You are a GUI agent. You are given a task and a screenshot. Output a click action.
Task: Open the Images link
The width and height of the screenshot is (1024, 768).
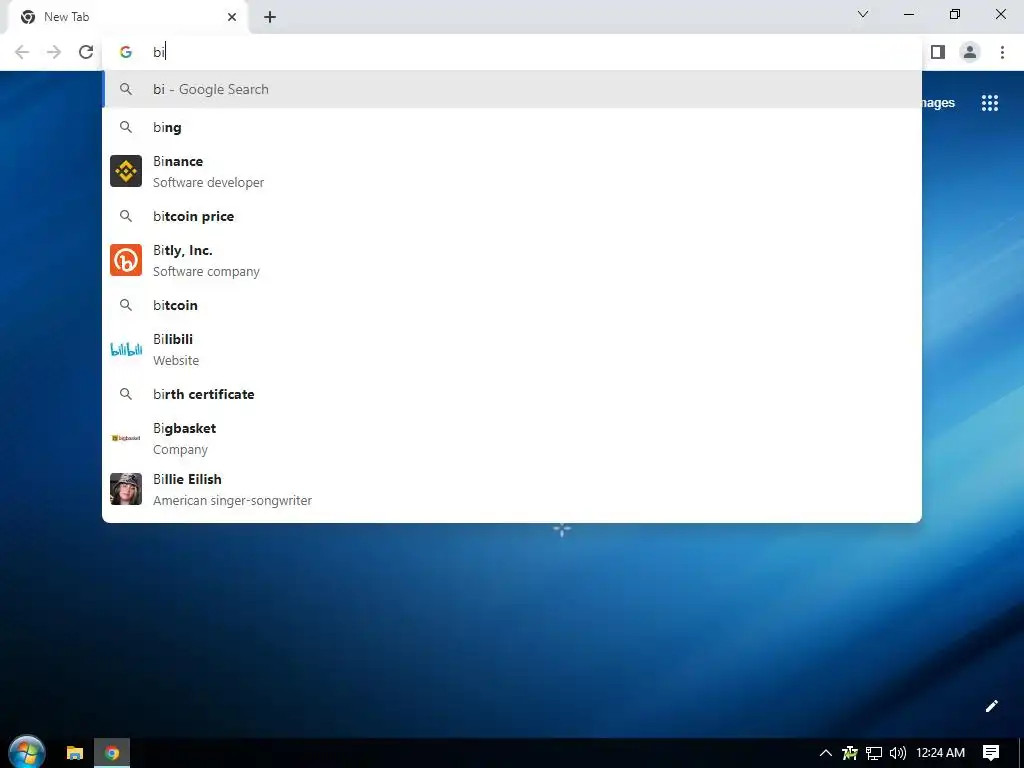(x=938, y=103)
